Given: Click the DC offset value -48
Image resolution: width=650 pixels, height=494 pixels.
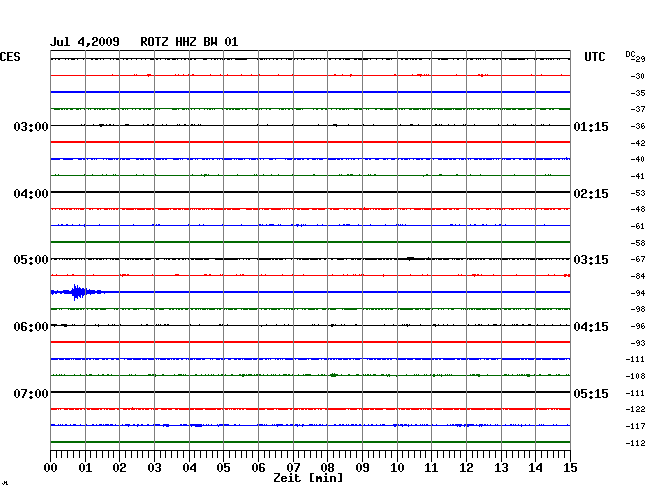Looking at the screenshot, I should (x=638, y=209).
